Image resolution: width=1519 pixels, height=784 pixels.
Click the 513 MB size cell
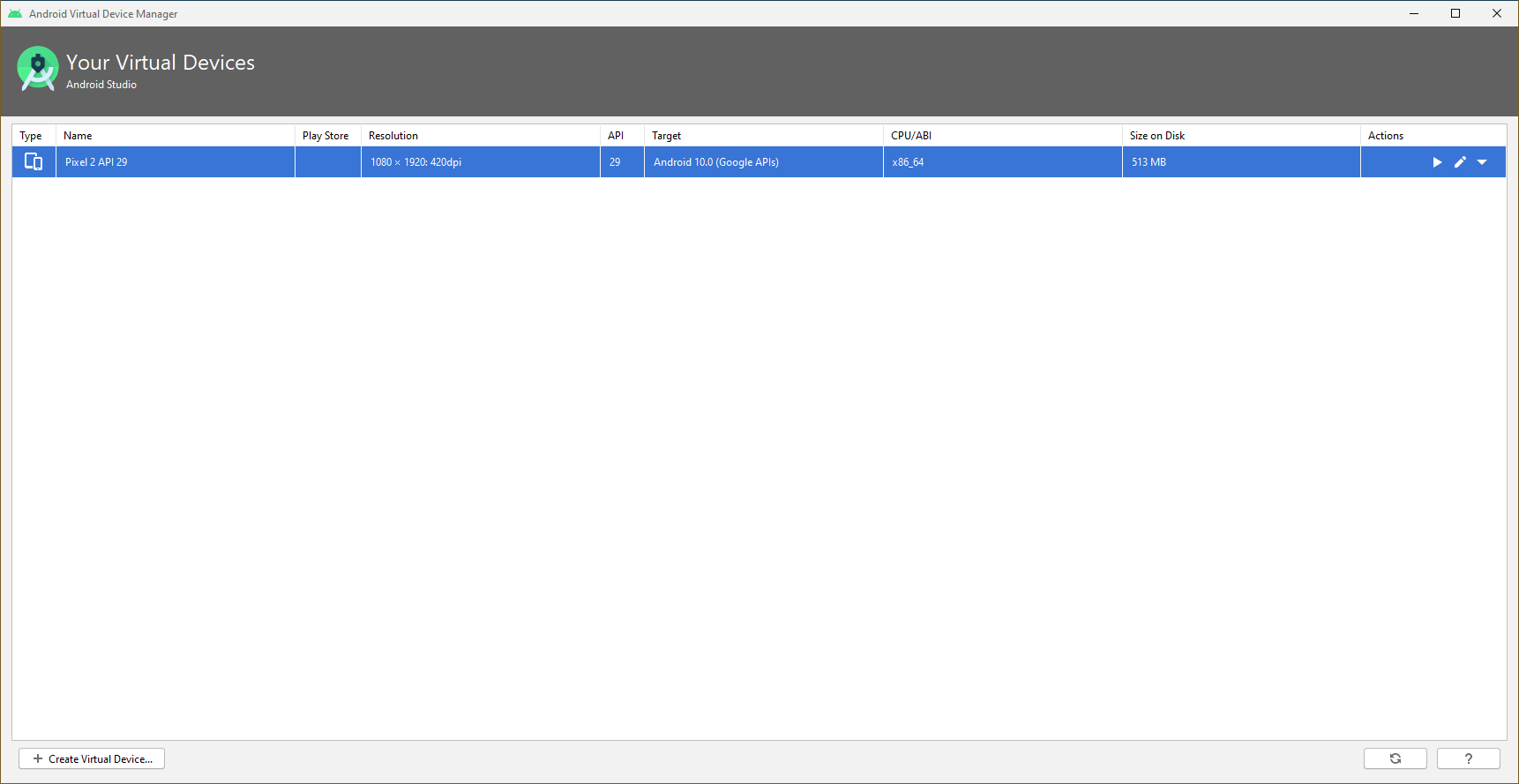pos(1241,162)
